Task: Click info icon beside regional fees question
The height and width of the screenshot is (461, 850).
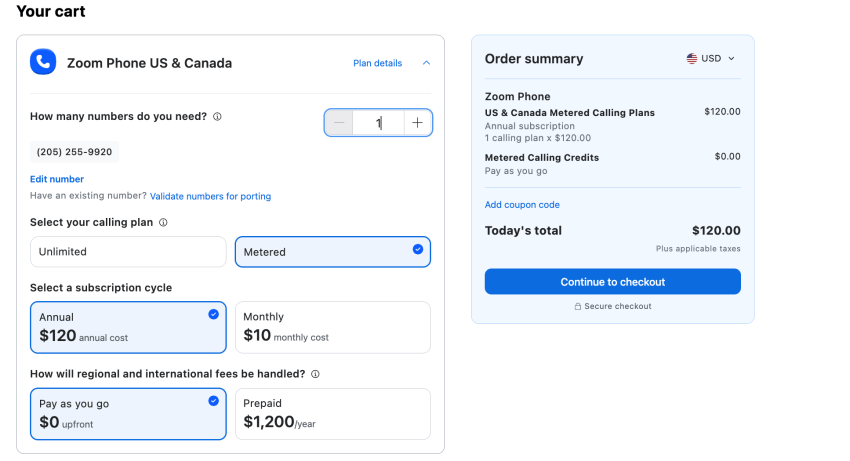Action: point(315,374)
